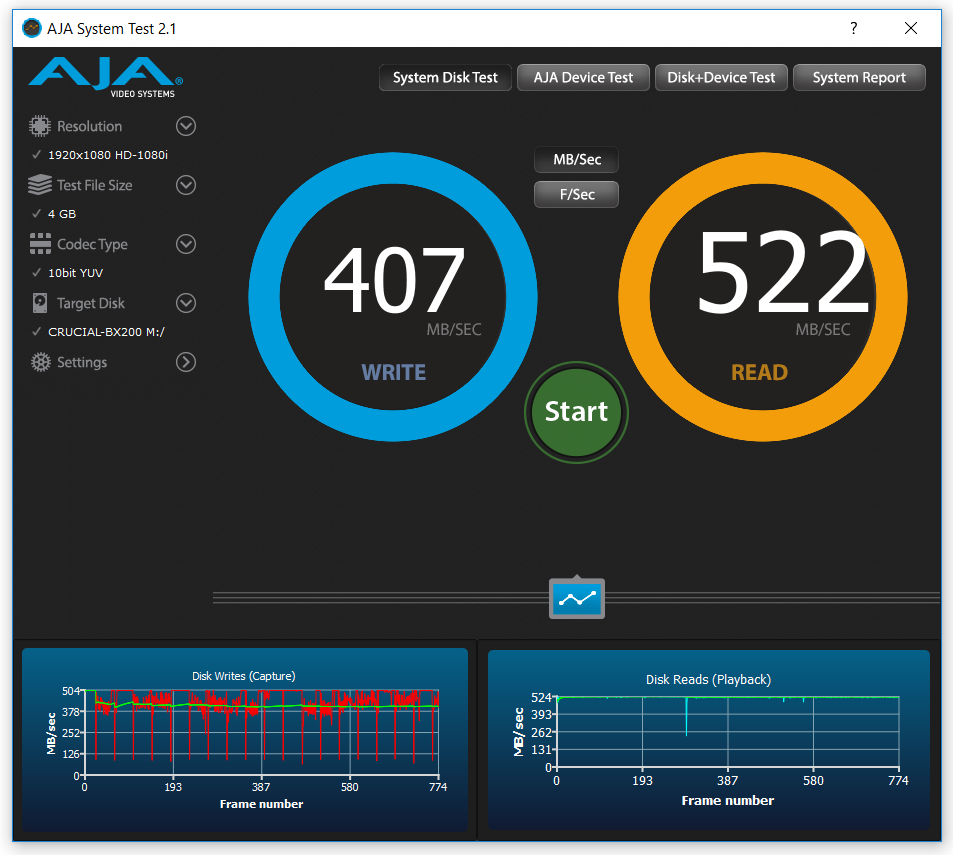Click the Disk Reads (Playback) graph
Image resolution: width=953 pixels, height=855 pixels.
709,740
